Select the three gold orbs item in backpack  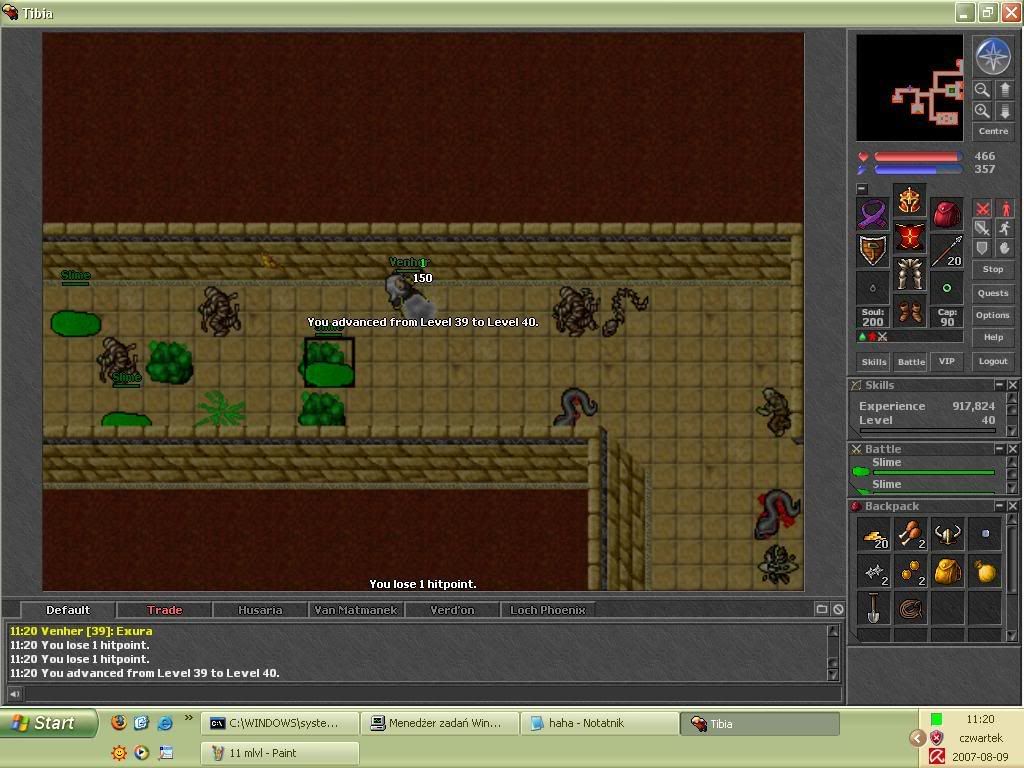910,572
